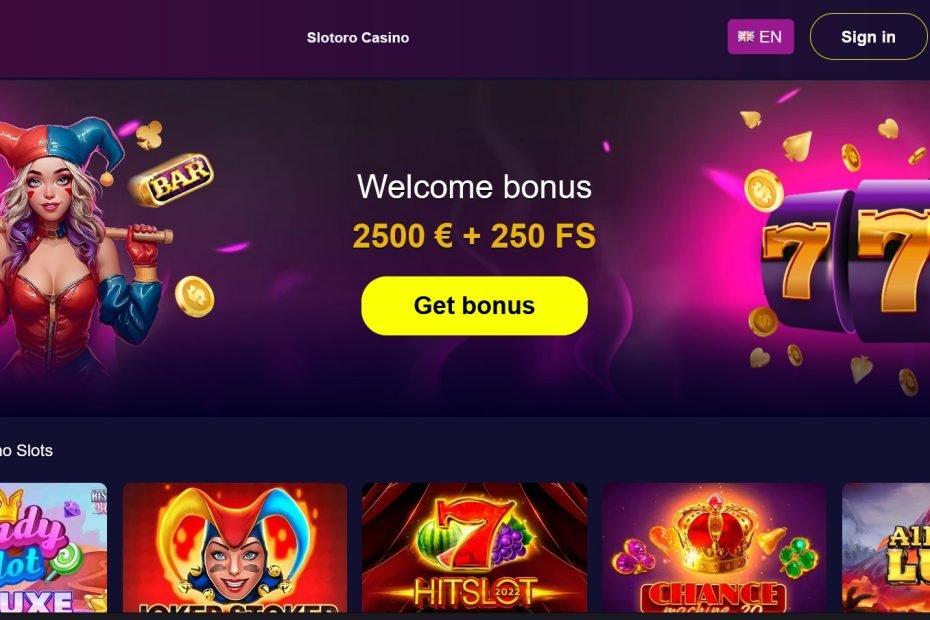This screenshot has width=930, height=620.
Task: Open the Joker Stoker slot game
Action: coord(235,548)
